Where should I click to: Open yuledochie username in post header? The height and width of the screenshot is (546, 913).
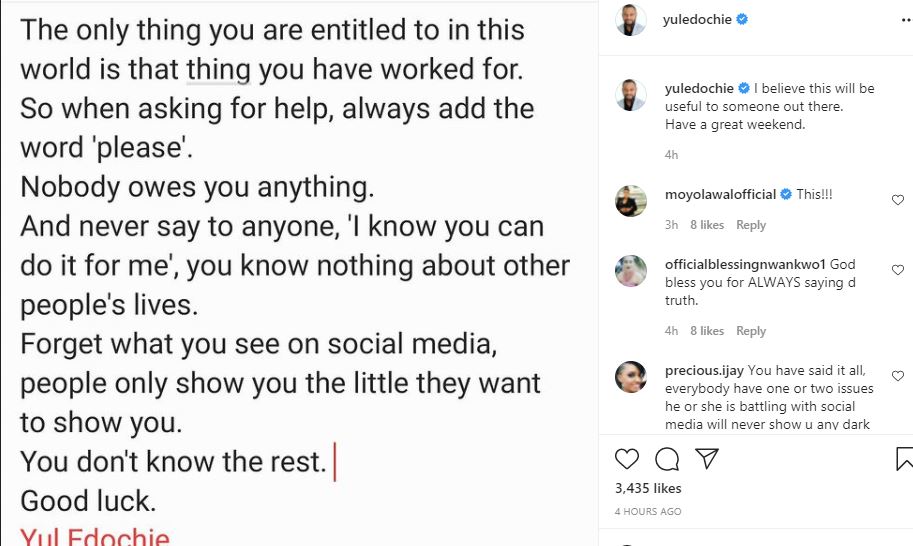coord(699,20)
